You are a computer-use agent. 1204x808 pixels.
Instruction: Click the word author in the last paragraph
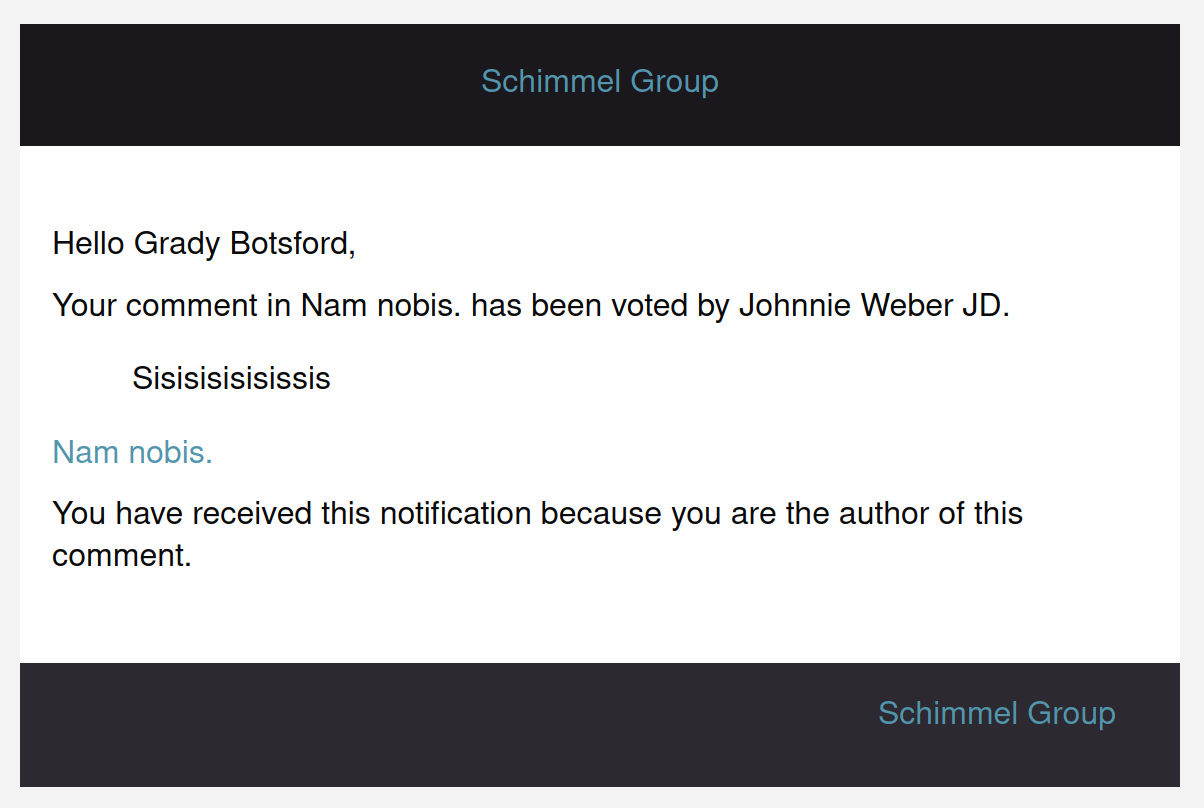892,513
